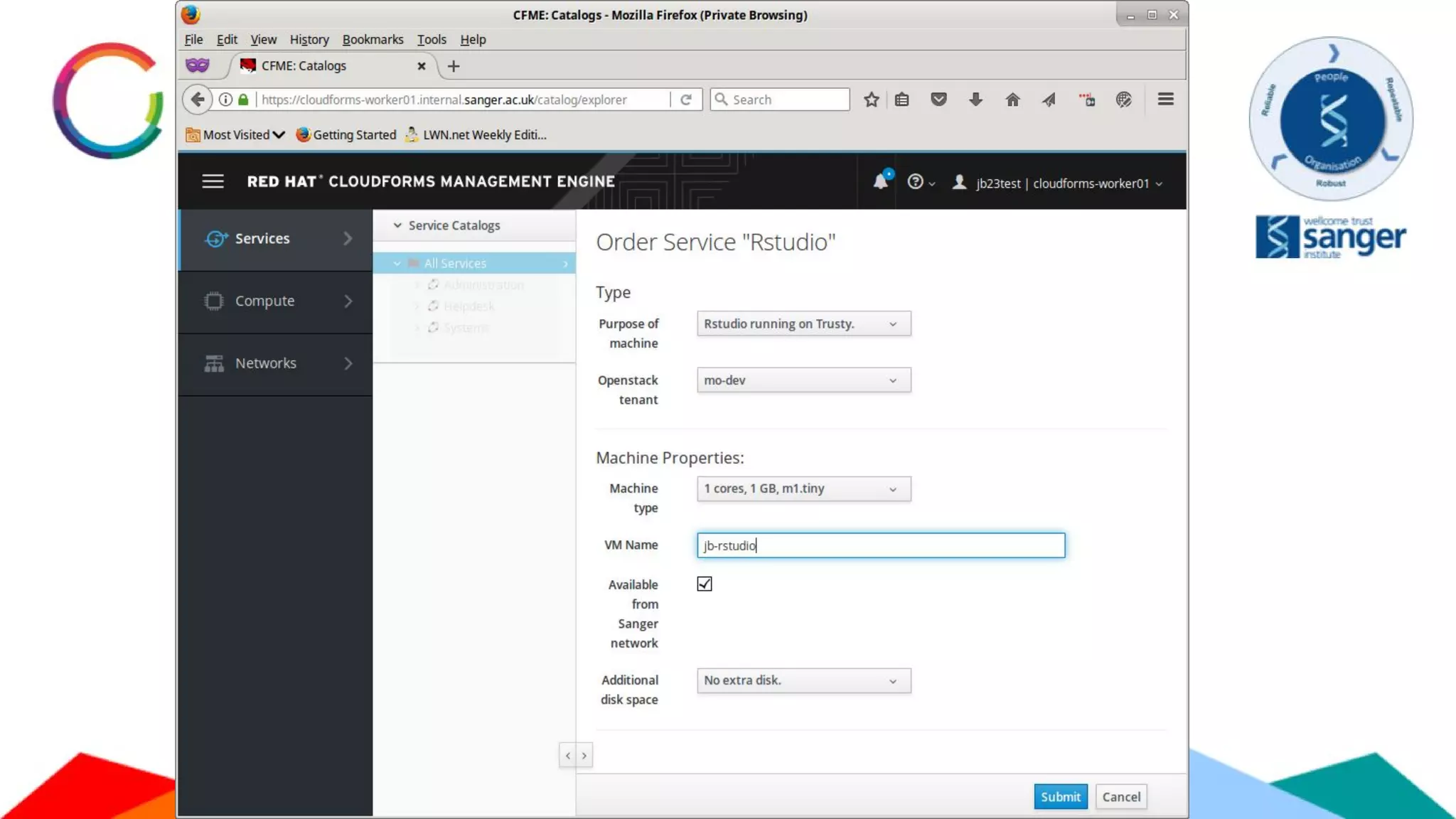This screenshot has height=819, width=1456.
Task: Click the Firefox home icon
Action: 1012,100
